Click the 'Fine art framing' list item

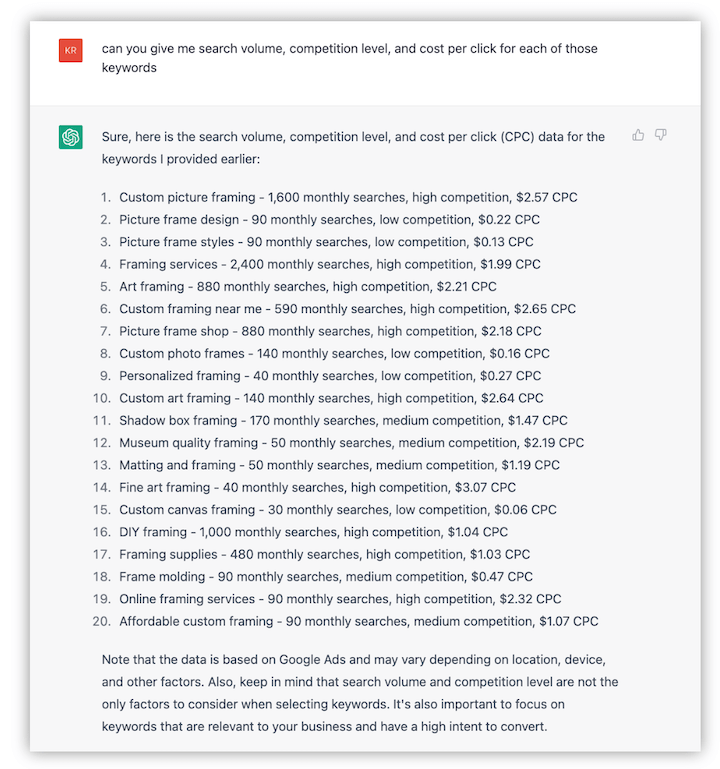pyautogui.click(x=317, y=487)
